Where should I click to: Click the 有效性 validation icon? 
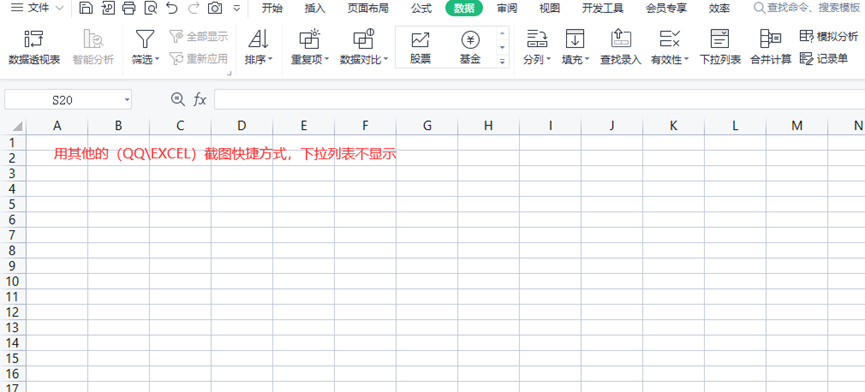coord(669,39)
